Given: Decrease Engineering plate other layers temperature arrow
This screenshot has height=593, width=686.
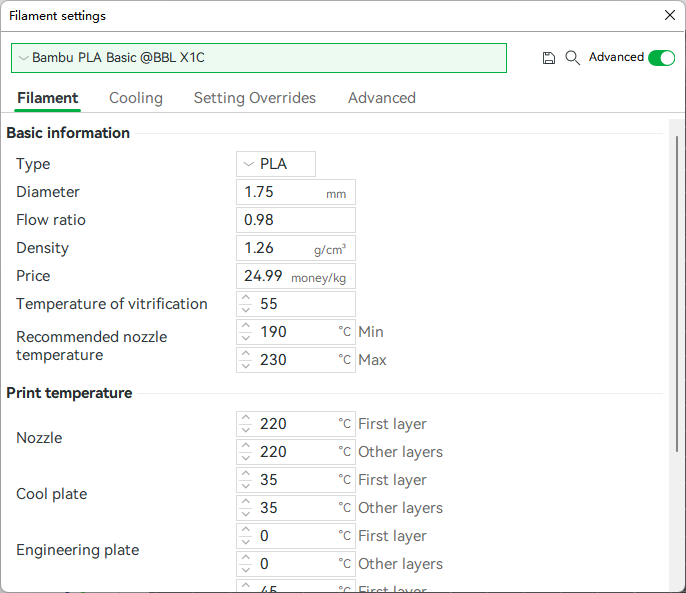Looking at the screenshot, I should point(246,570).
